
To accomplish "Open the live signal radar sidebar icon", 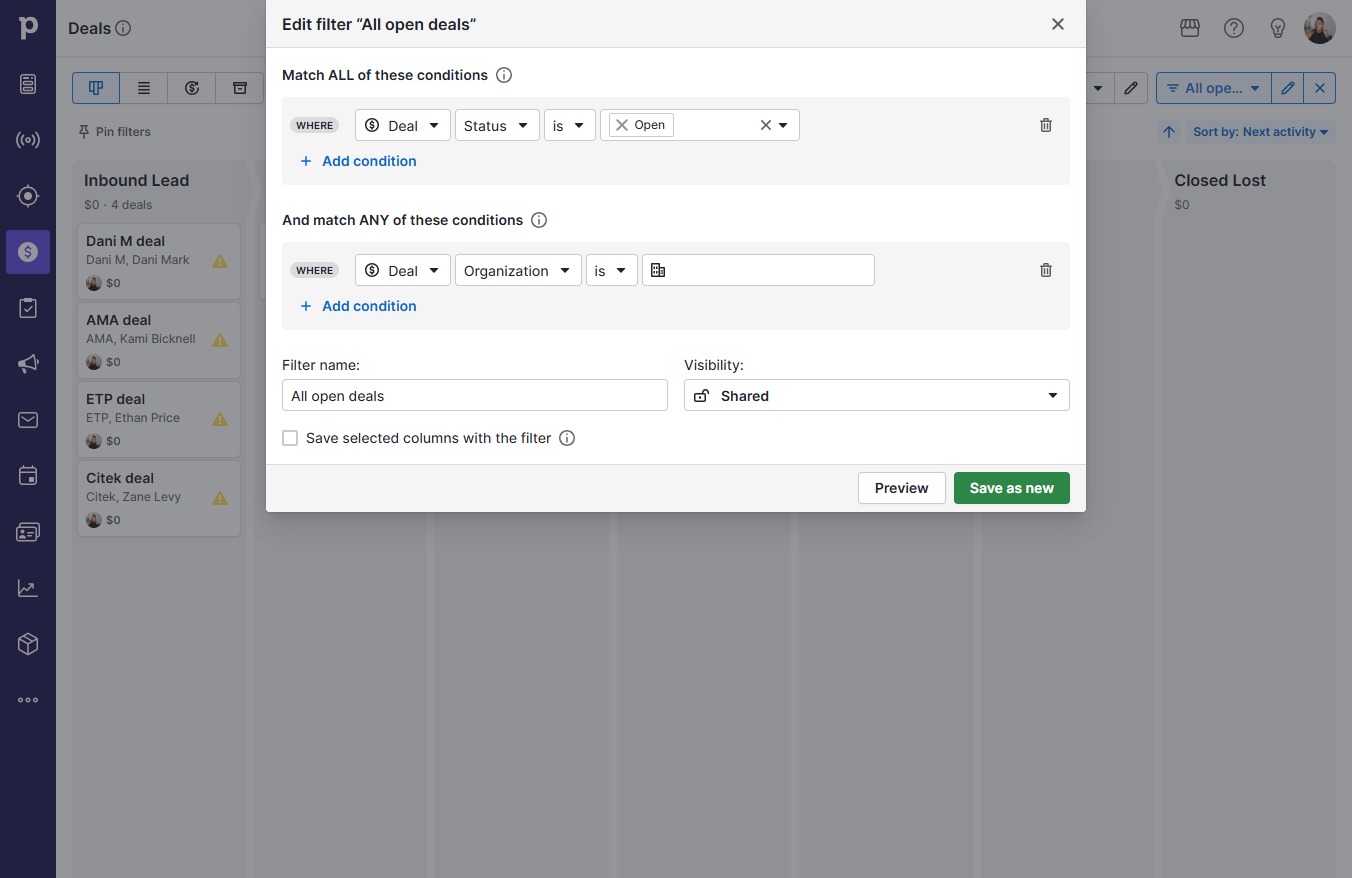I will coord(28,140).
